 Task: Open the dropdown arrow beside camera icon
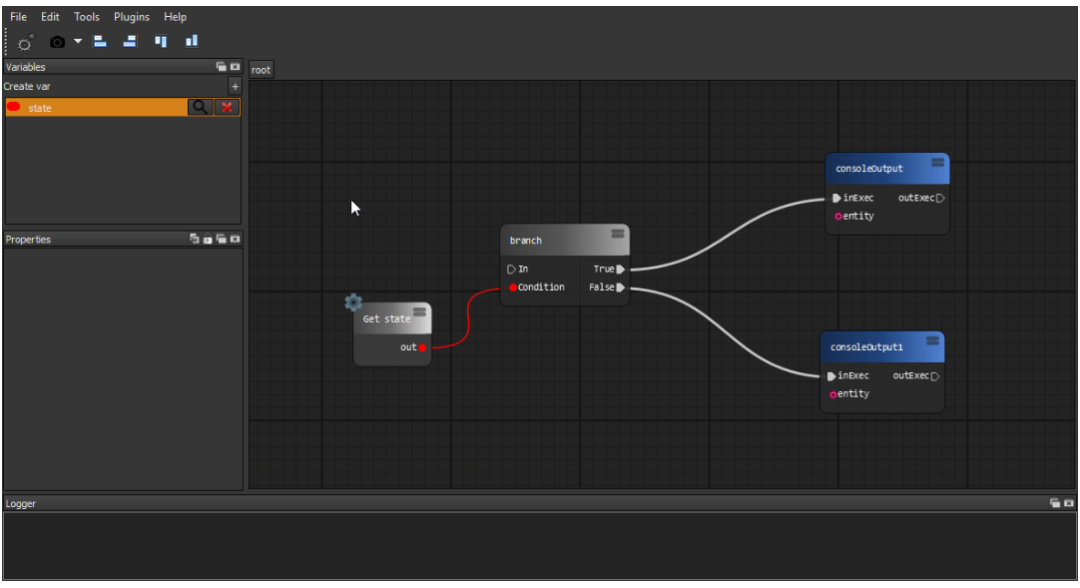78,41
